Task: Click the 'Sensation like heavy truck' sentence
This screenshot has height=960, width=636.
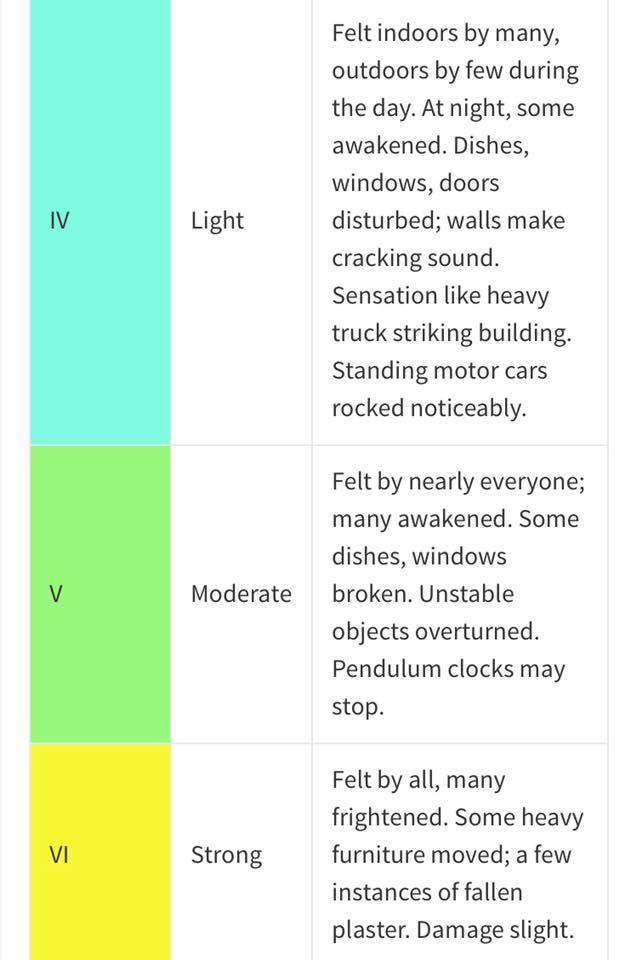Action: 452,315
